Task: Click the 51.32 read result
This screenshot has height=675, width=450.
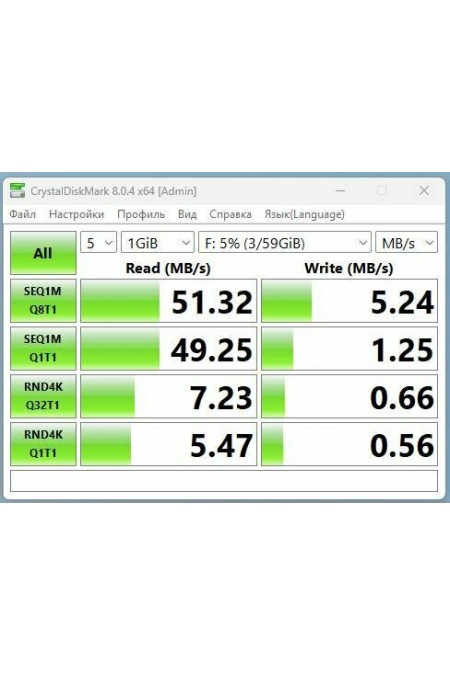Action: [168, 301]
